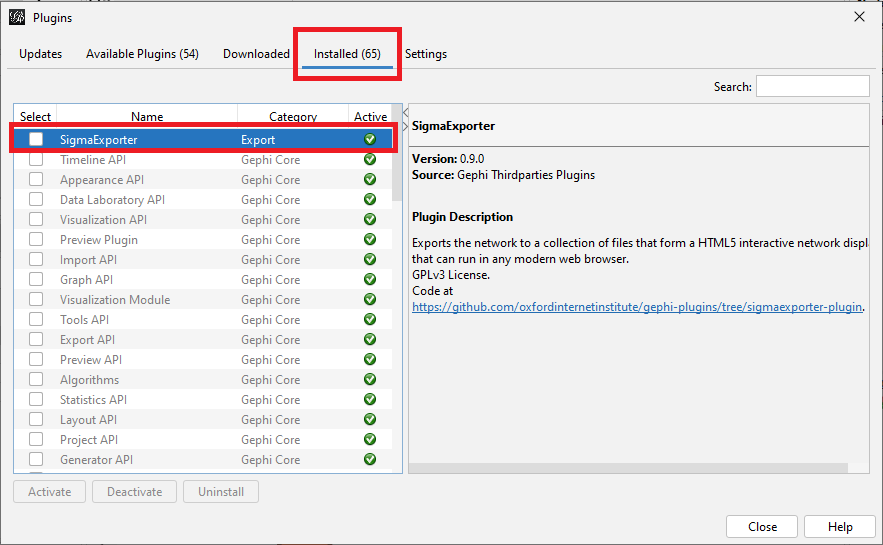Image resolution: width=883 pixels, height=545 pixels.
Task: Expand details pane with right splitter arrow
Action: 405,126
